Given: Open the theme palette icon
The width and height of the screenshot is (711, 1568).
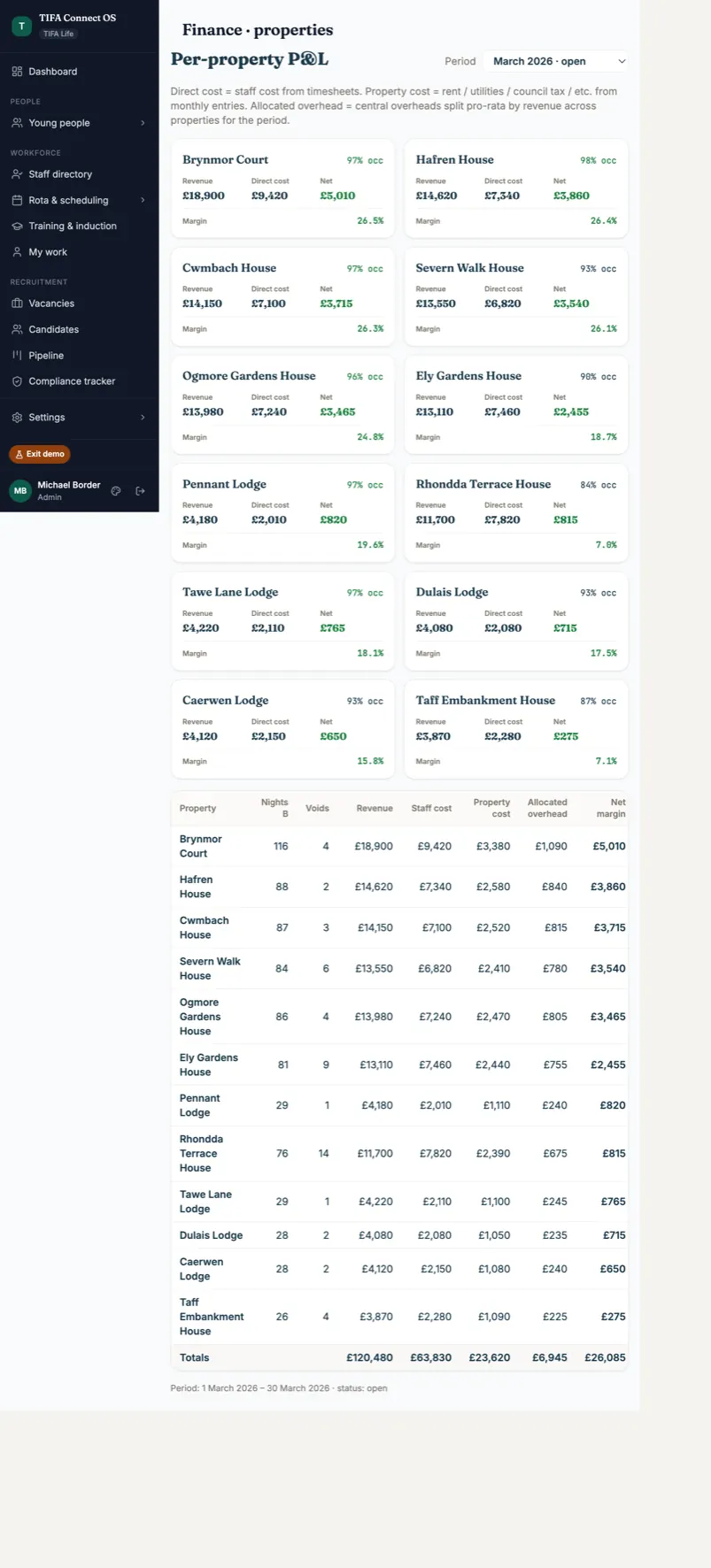Looking at the screenshot, I should point(116,491).
